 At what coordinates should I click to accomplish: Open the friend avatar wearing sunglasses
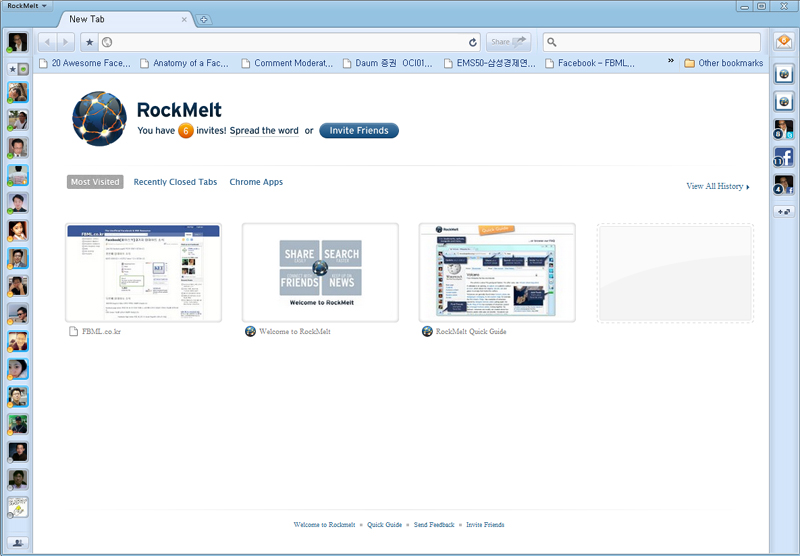(18, 314)
